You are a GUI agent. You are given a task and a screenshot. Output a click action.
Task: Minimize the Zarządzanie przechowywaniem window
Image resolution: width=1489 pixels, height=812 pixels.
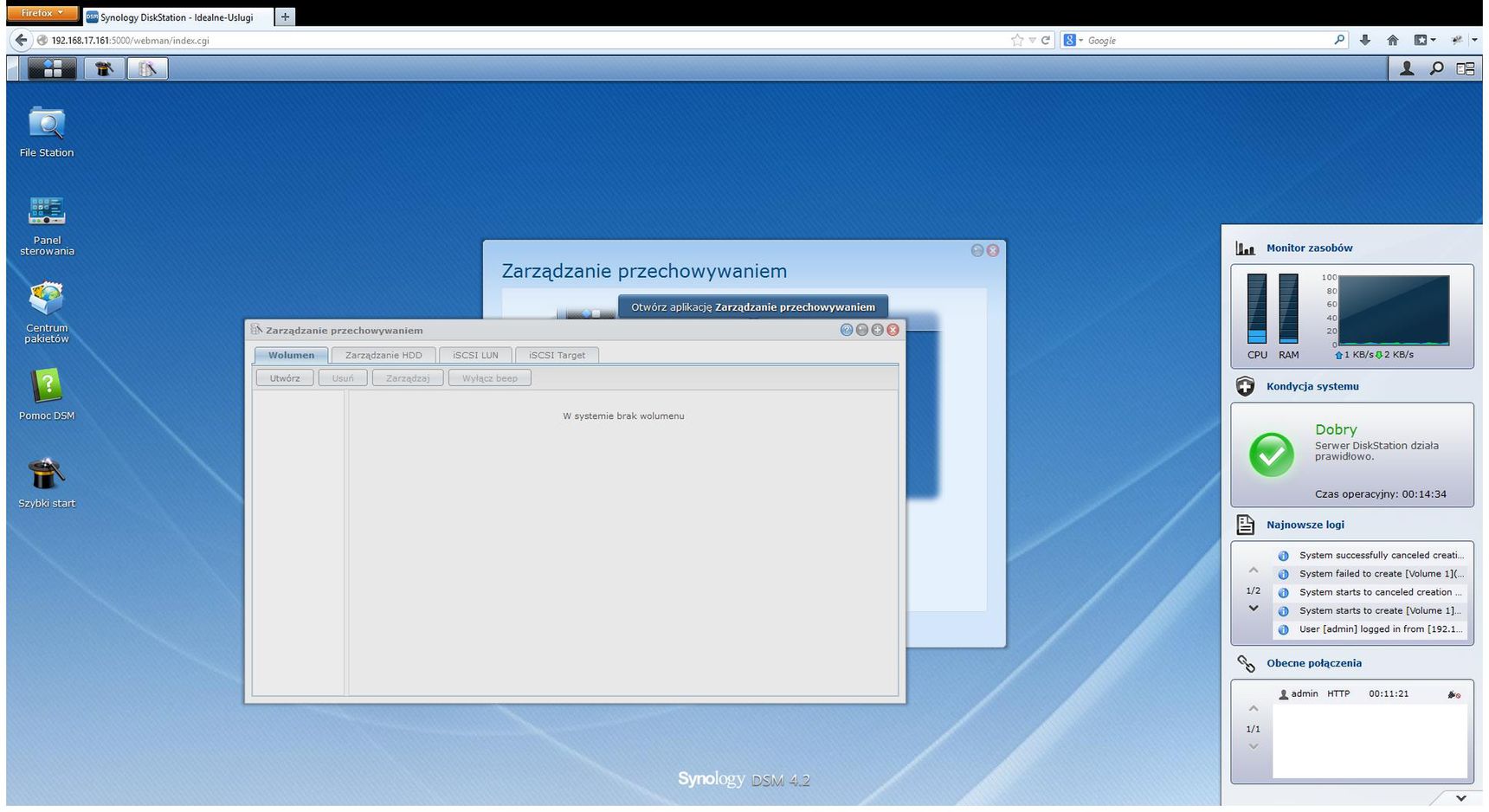click(x=862, y=330)
